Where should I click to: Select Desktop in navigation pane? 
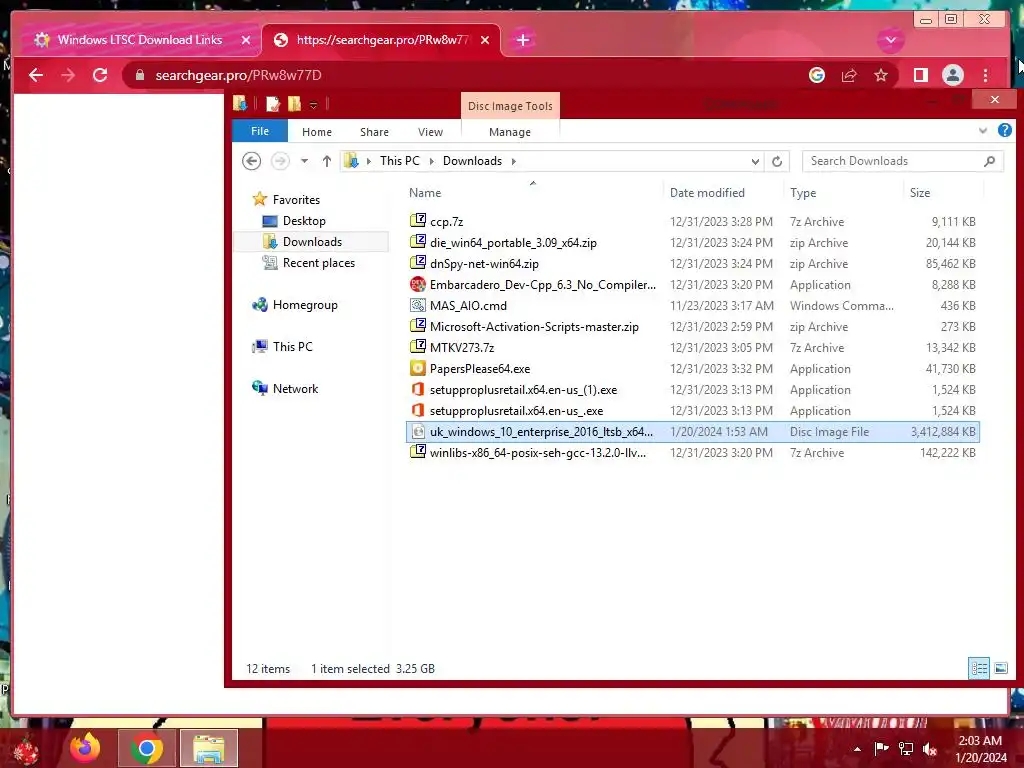pyautogui.click(x=304, y=221)
